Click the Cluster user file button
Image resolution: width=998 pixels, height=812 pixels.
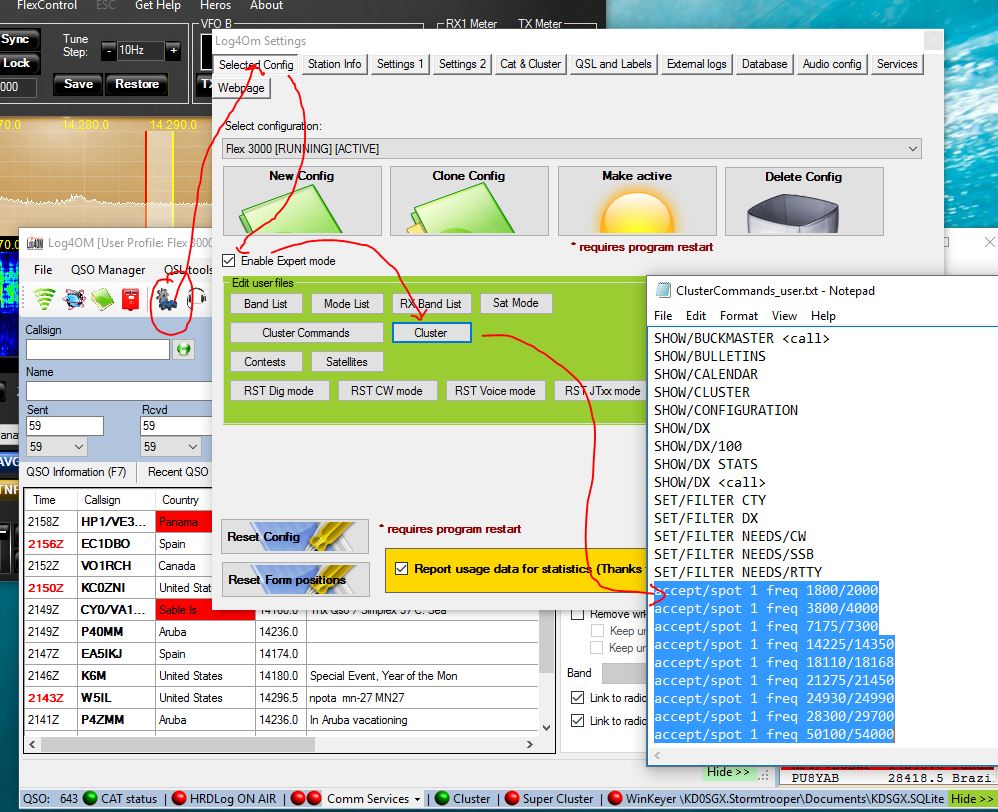click(x=431, y=333)
